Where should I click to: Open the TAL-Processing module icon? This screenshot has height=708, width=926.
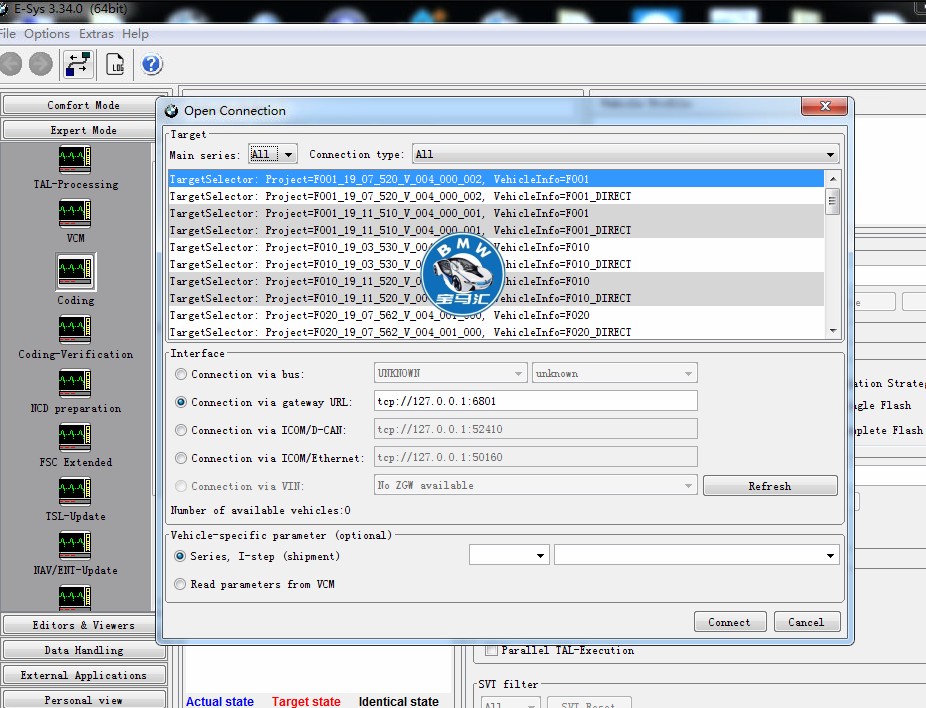click(75, 160)
